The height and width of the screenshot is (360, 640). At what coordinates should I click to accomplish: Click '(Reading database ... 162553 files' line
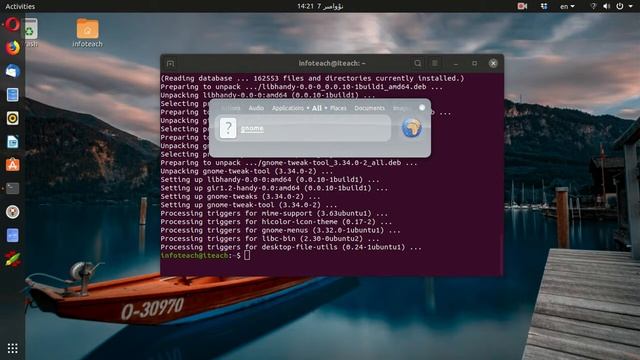[312, 78]
